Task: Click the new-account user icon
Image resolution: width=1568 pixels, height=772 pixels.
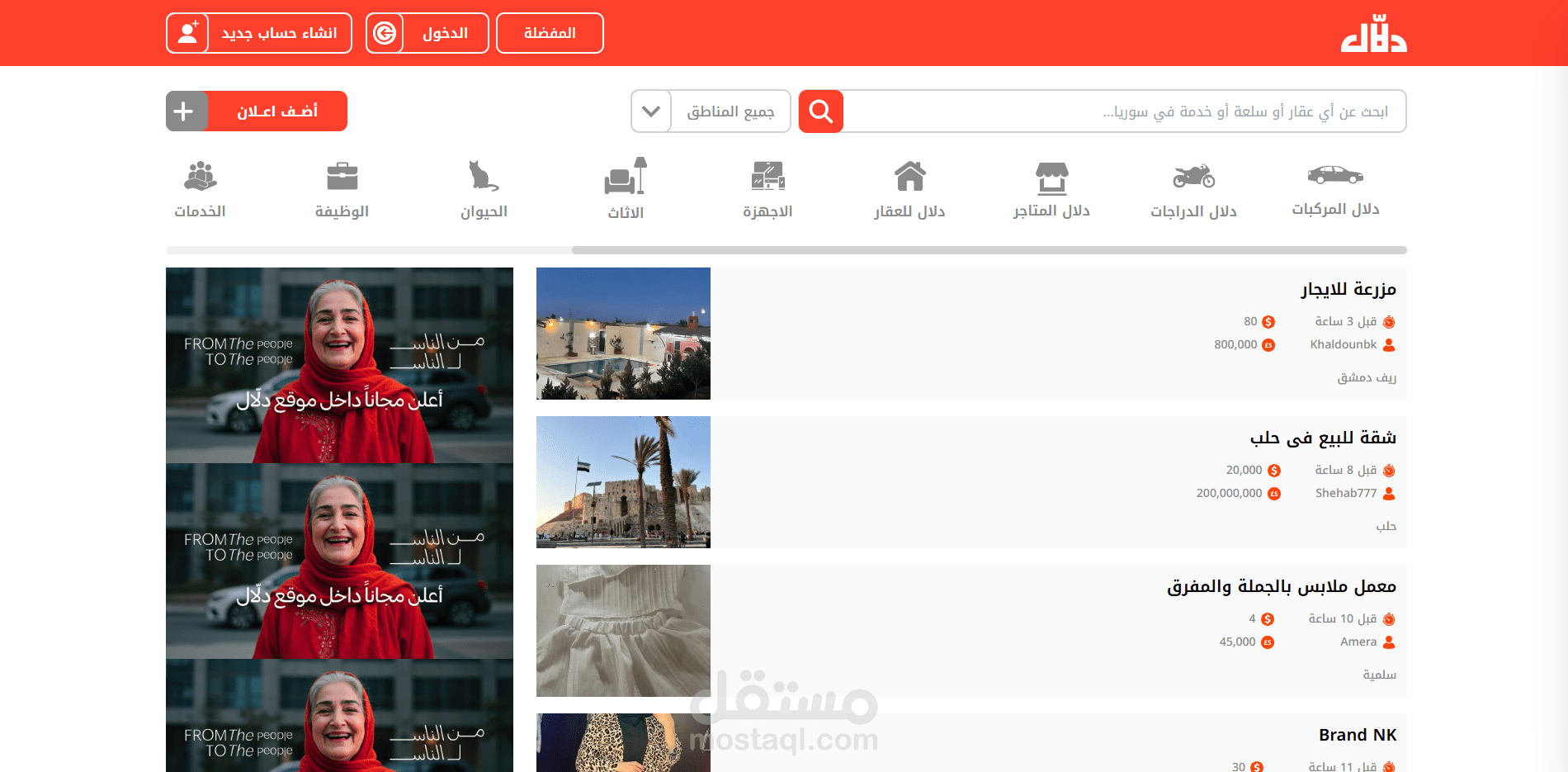Action: pos(188,33)
